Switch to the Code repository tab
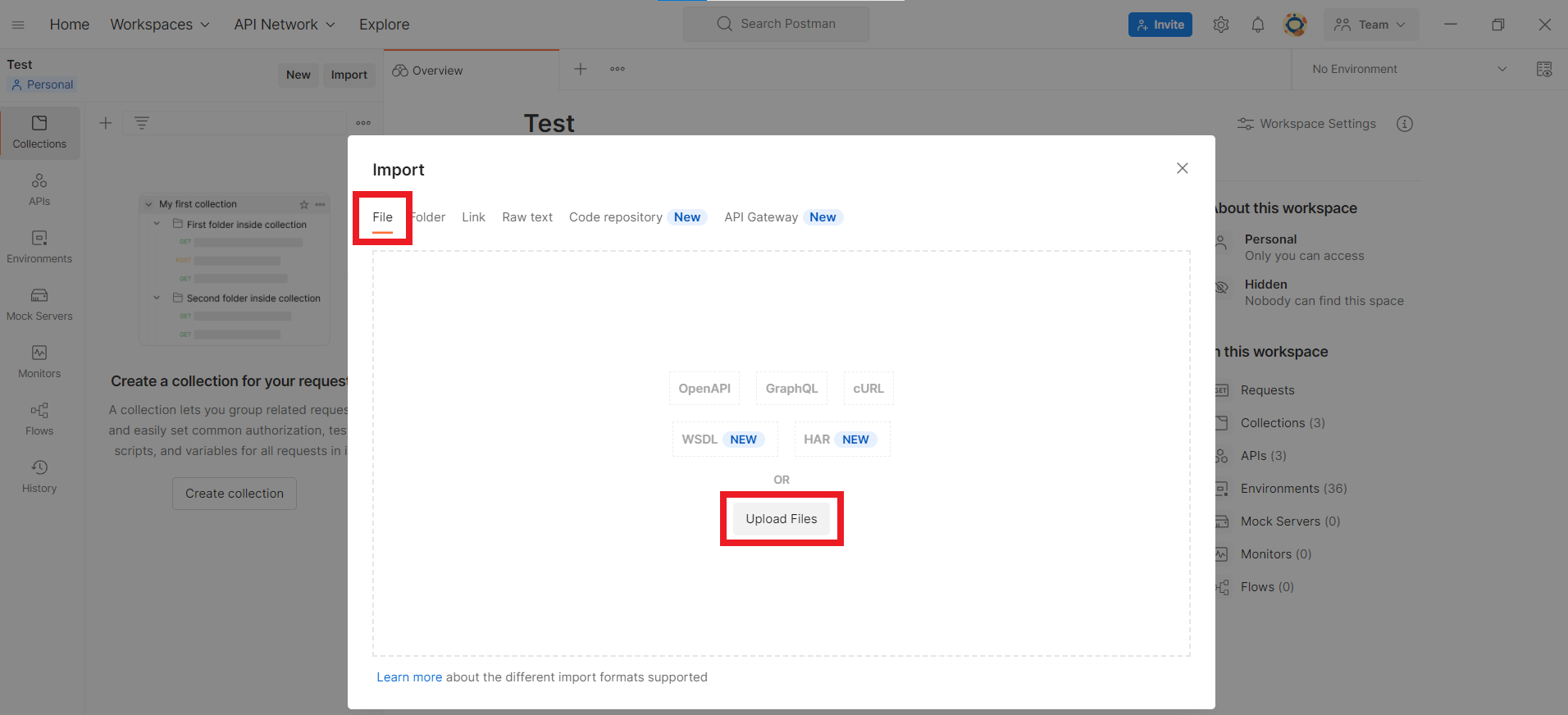 tap(637, 217)
